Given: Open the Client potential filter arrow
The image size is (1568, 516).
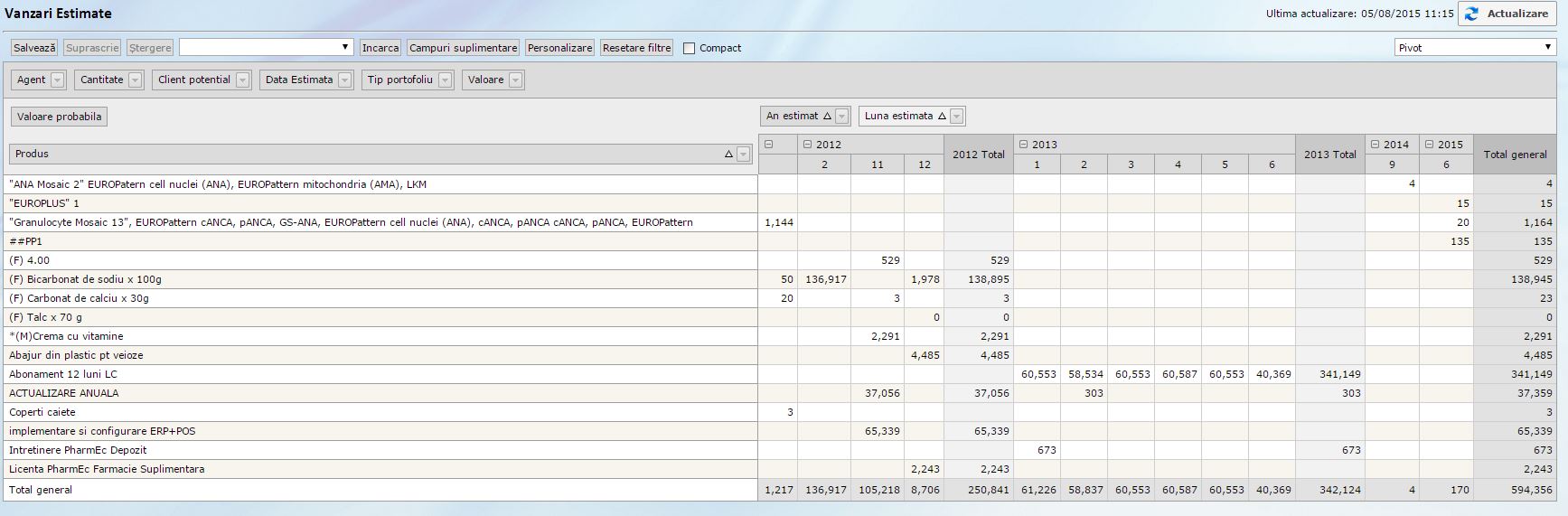Looking at the screenshot, I should [243, 80].
